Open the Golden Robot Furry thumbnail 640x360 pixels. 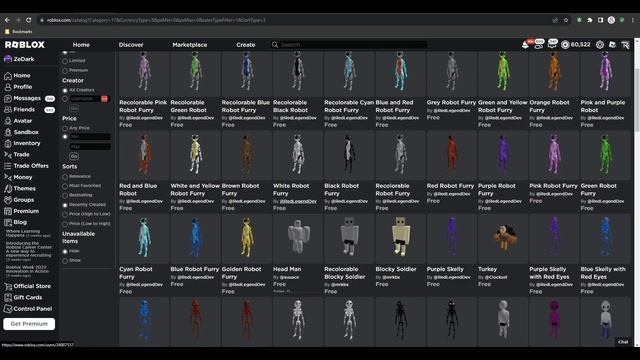pos(247,238)
